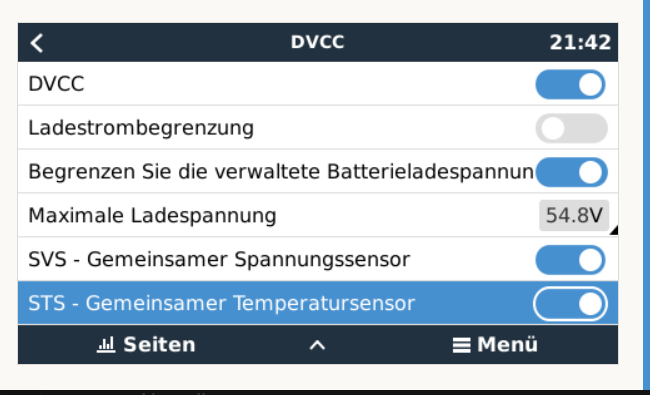Image resolution: width=650 pixels, height=395 pixels.
Task: Collapse the bottom bar with the up chevron
Action: (x=317, y=345)
